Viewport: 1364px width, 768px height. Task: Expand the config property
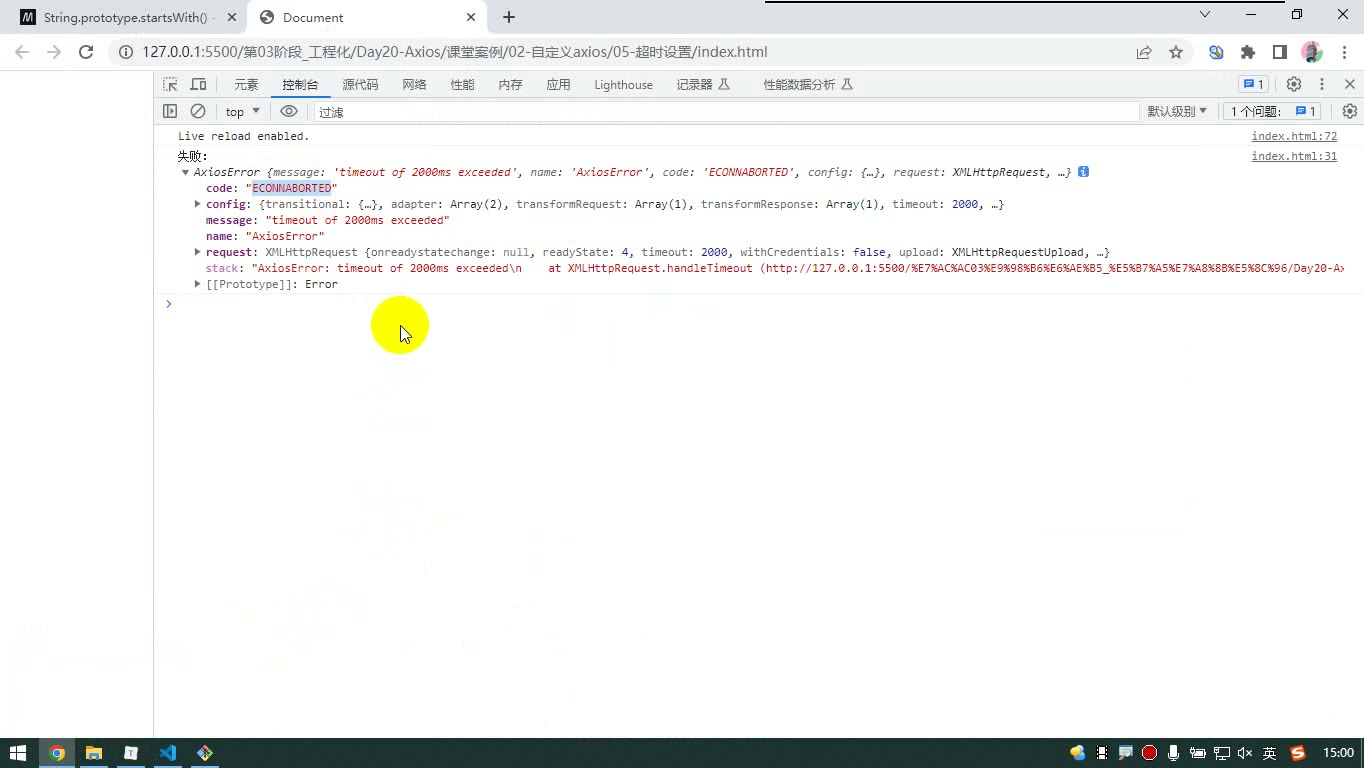198,204
